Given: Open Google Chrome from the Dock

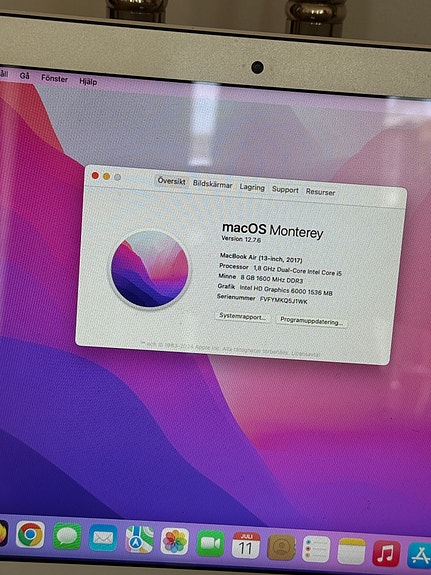Looking at the screenshot, I should point(30,534).
